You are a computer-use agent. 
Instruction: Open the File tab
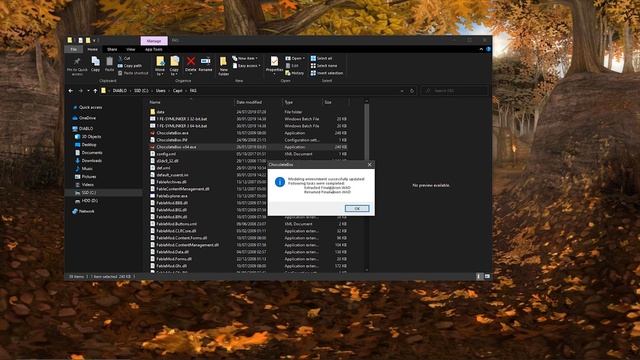pos(73,49)
